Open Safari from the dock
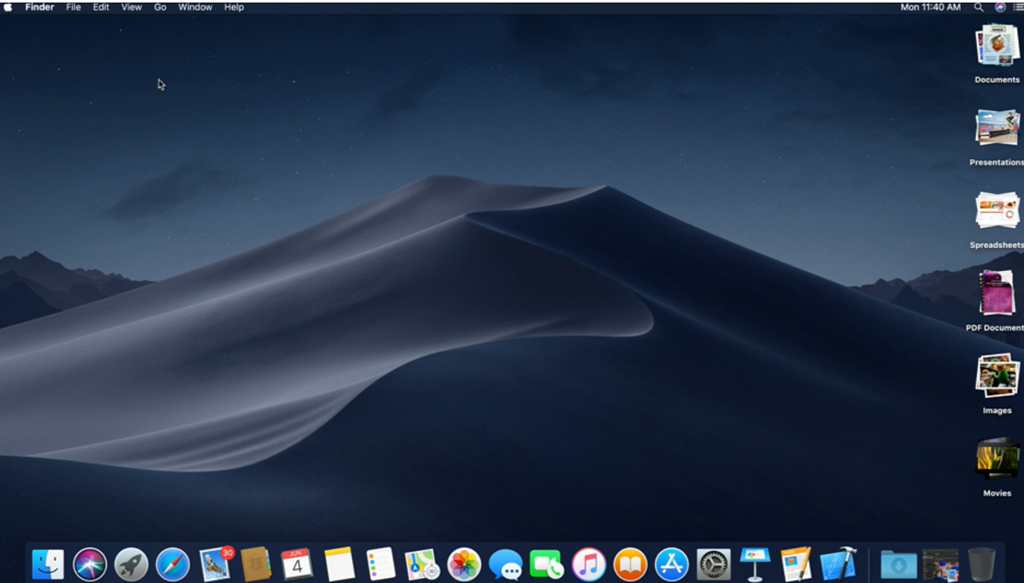The height and width of the screenshot is (583, 1024). 173,564
